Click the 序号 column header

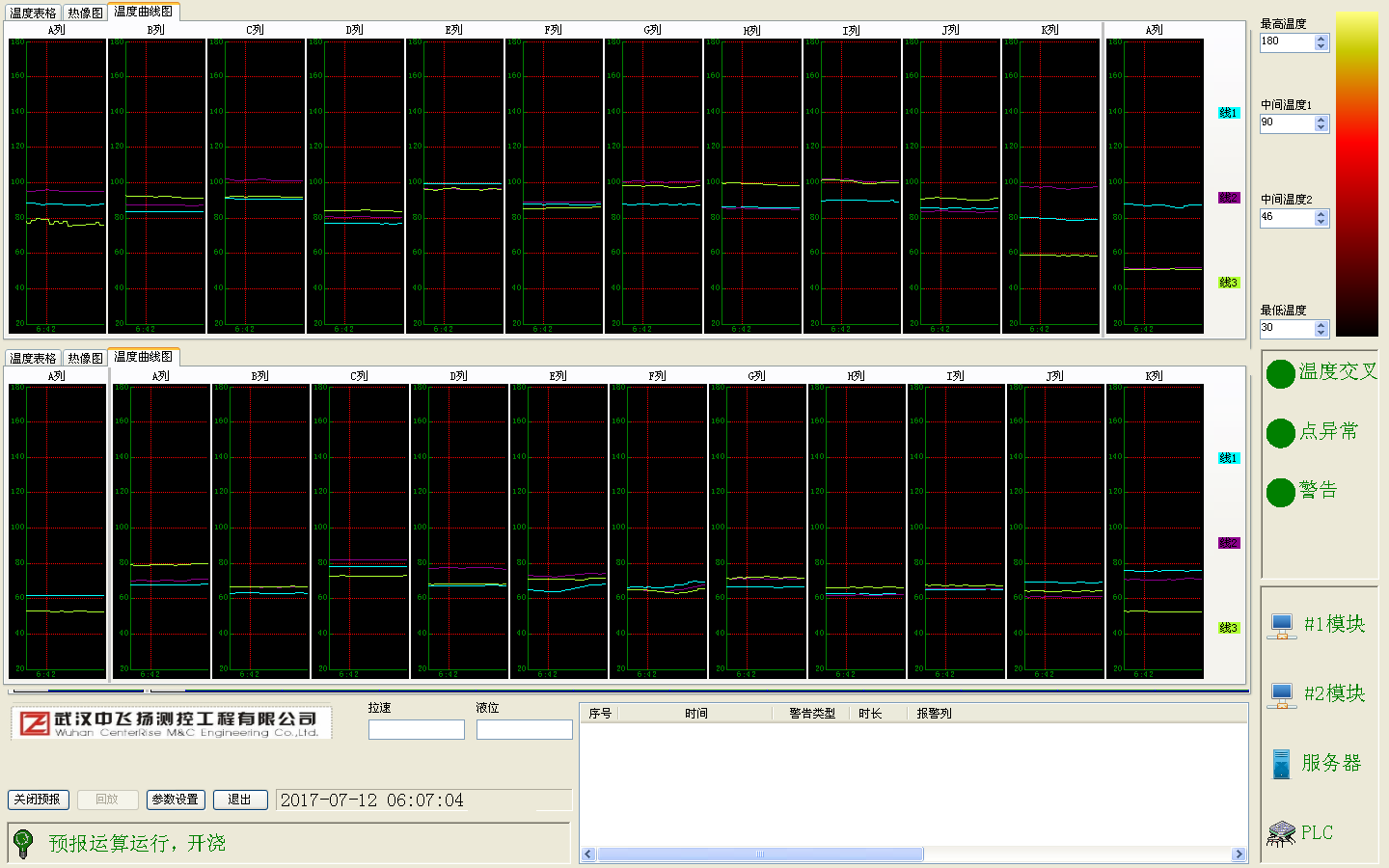600,714
